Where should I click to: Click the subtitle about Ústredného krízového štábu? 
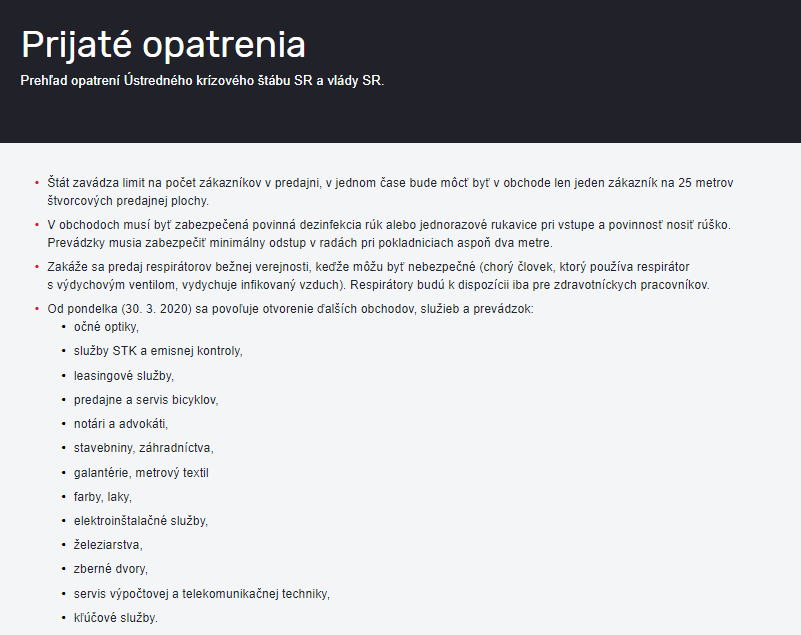coord(202,81)
